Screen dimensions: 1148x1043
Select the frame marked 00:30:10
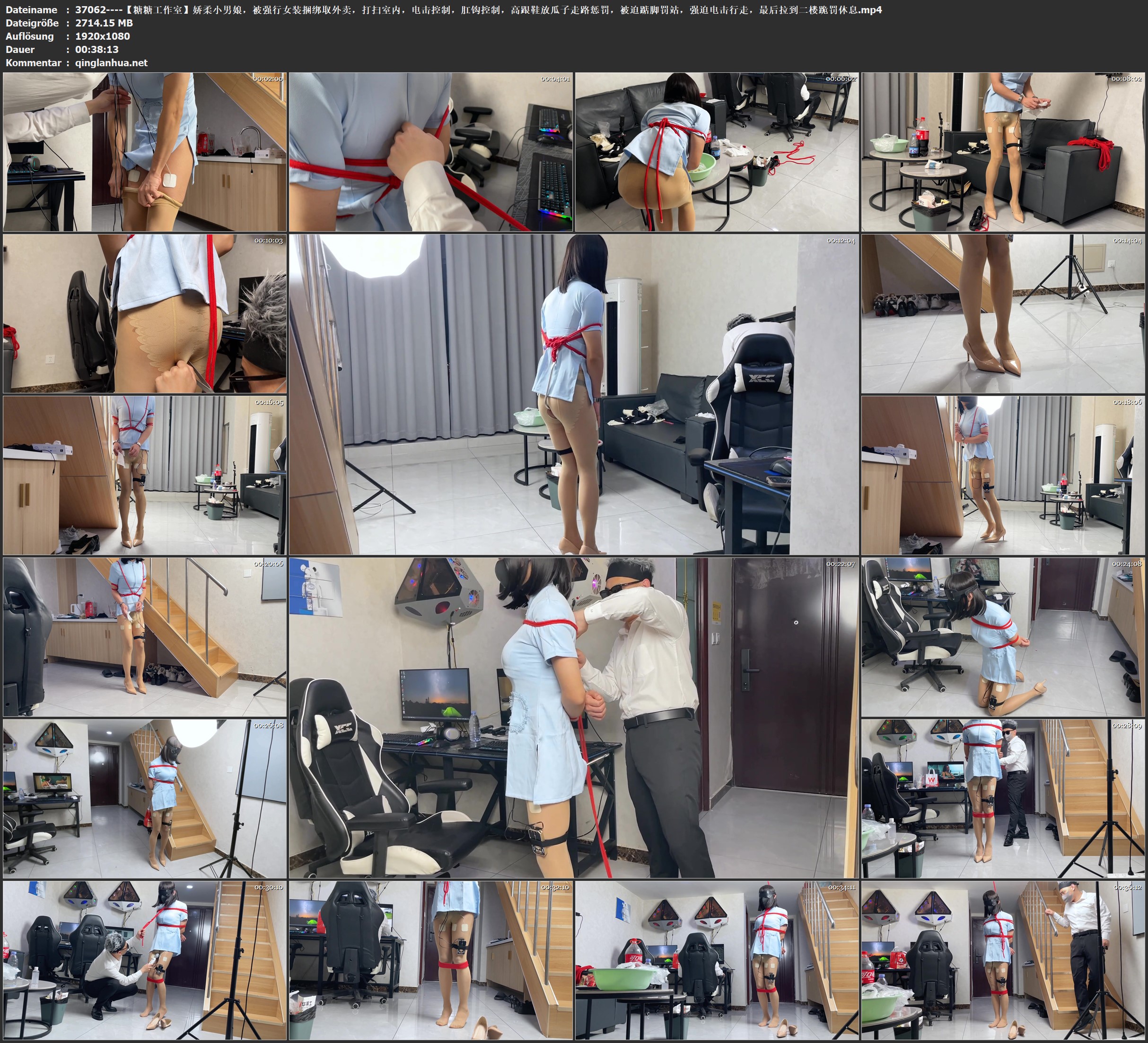[x=145, y=960]
